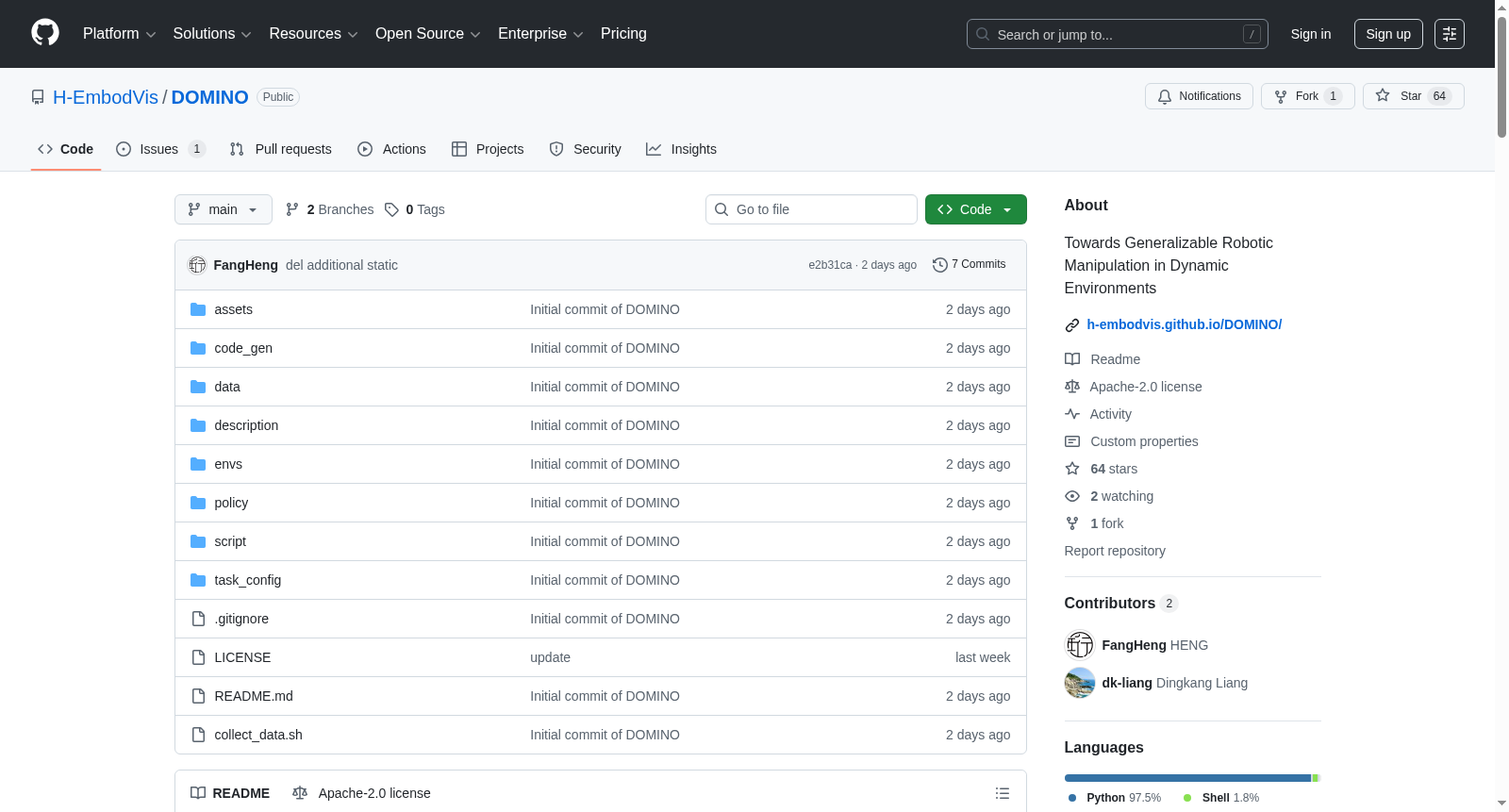The height and width of the screenshot is (812, 1509).
Task: Click the tag icon next to 0 Tags
Action: [x=391, y=209]
